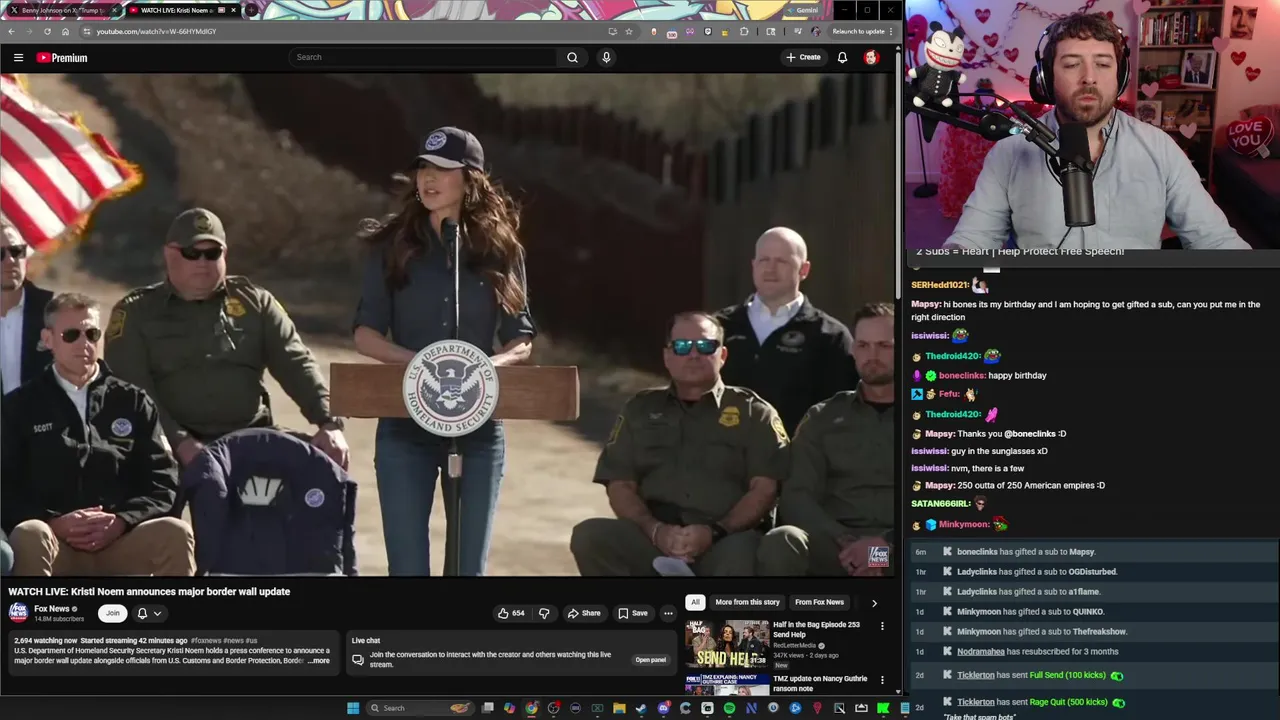
Task: Open the more actions ellipsis under the video
Action: pos(668,613)
